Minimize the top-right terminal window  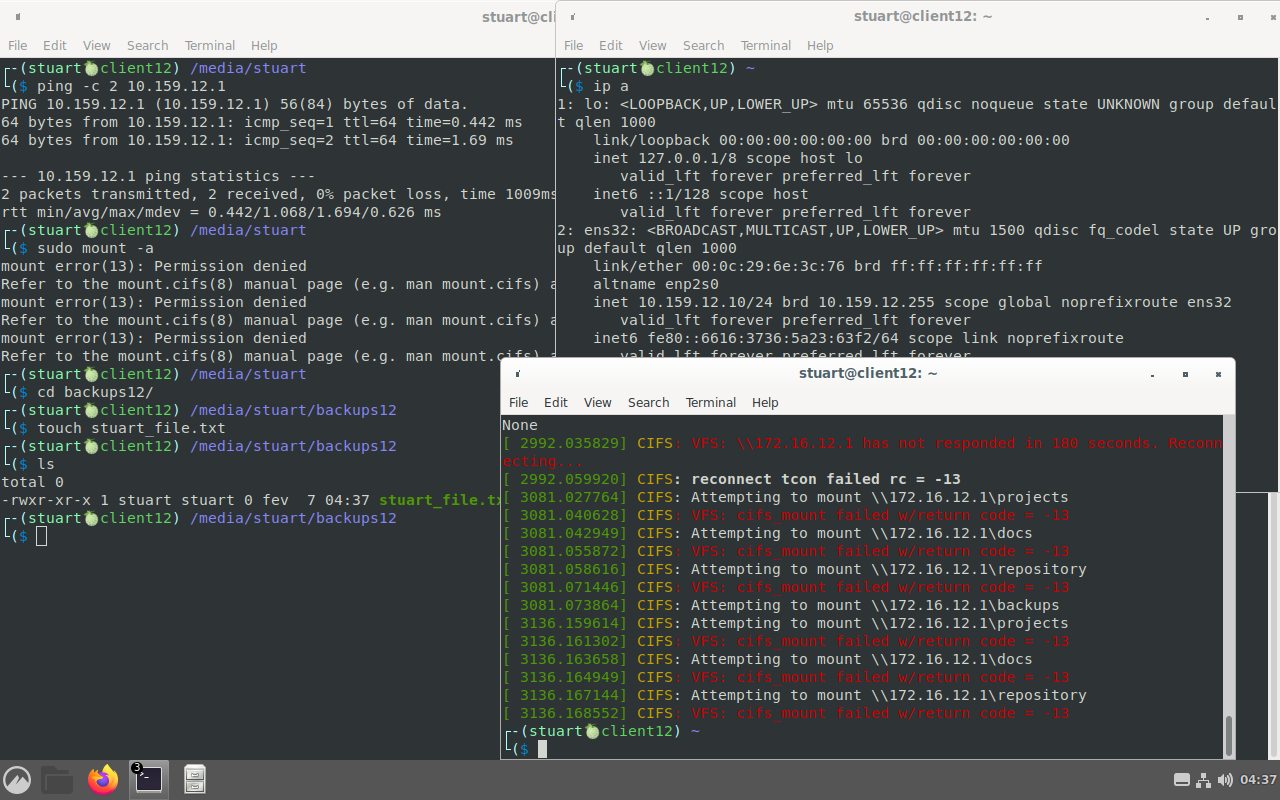(x=1207, y=17)
